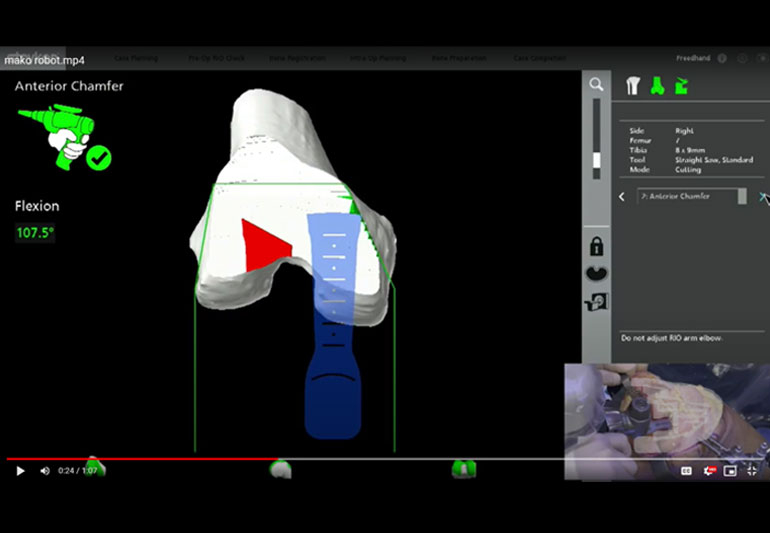
Task: Switch the video to miniplayer mode
Action: pos(730,471)
